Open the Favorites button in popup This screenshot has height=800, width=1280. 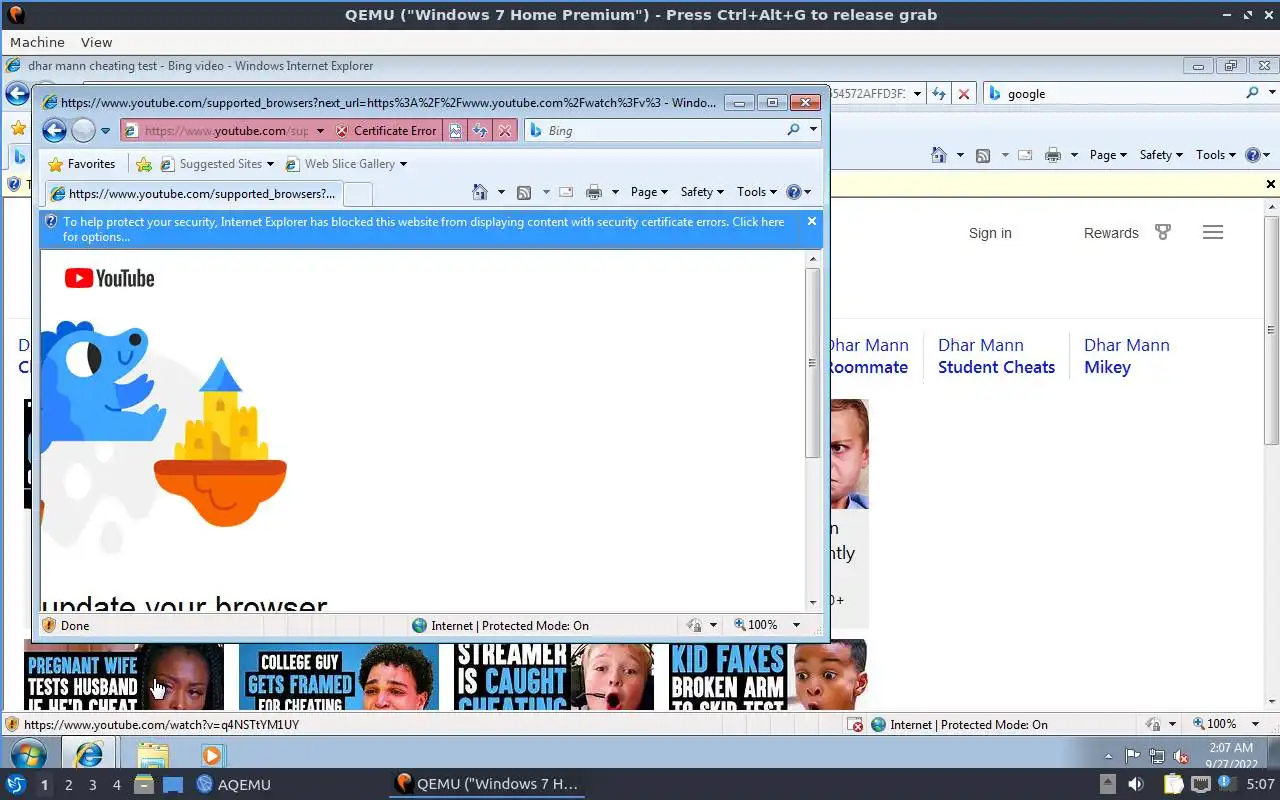point(81,163)
